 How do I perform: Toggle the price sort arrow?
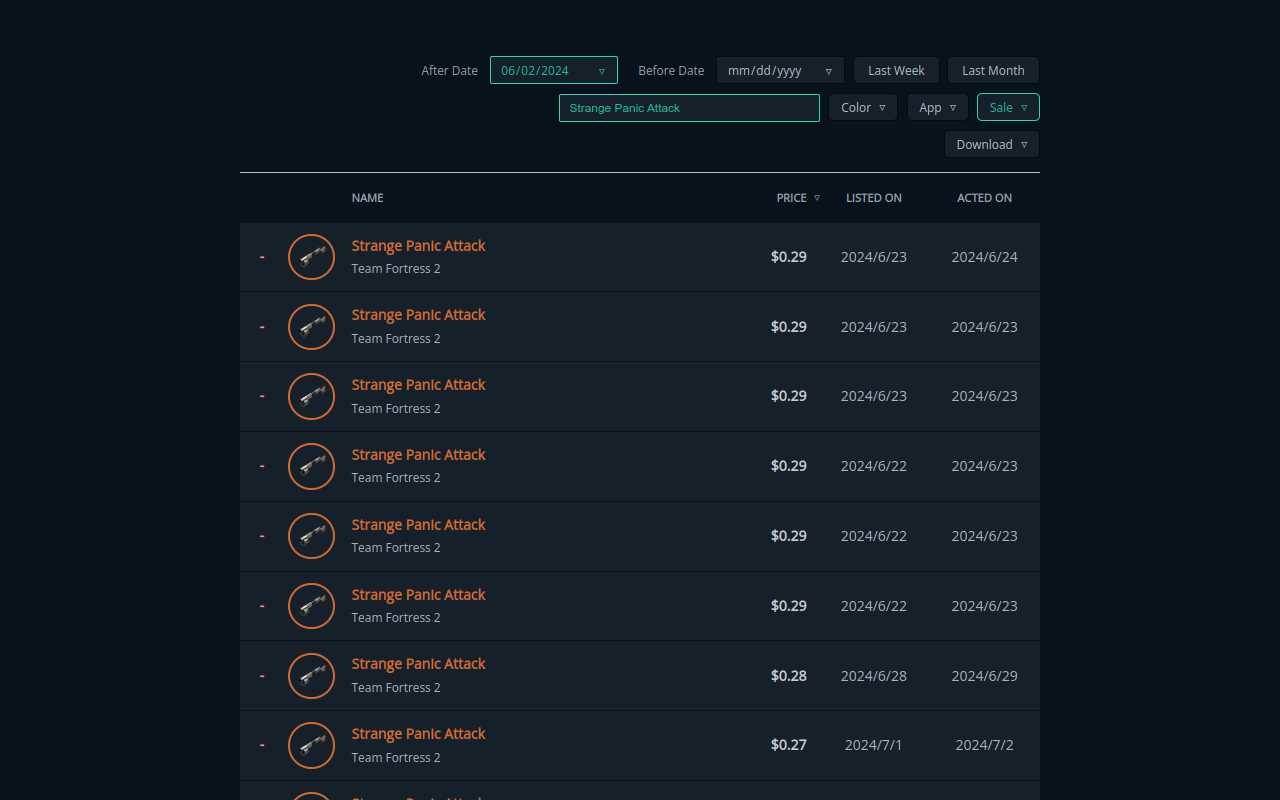point(817,197)
